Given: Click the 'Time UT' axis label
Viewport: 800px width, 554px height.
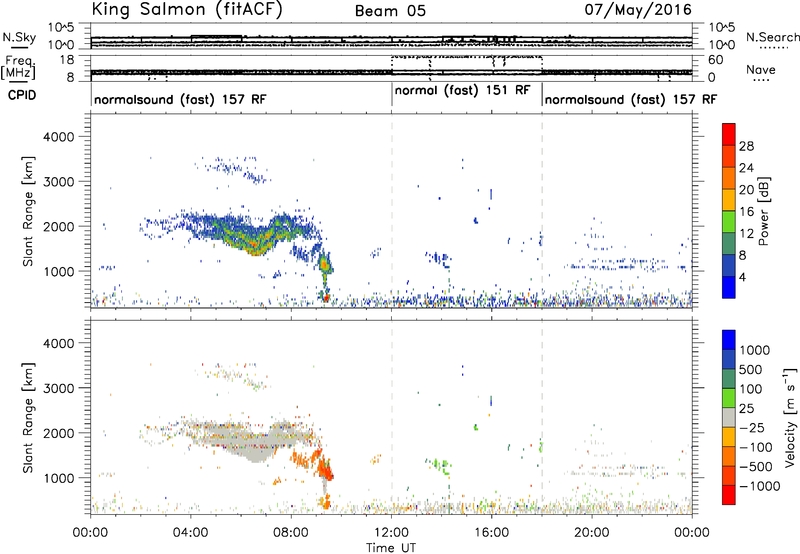Looking at the screenshot, I should coord(391,548).
